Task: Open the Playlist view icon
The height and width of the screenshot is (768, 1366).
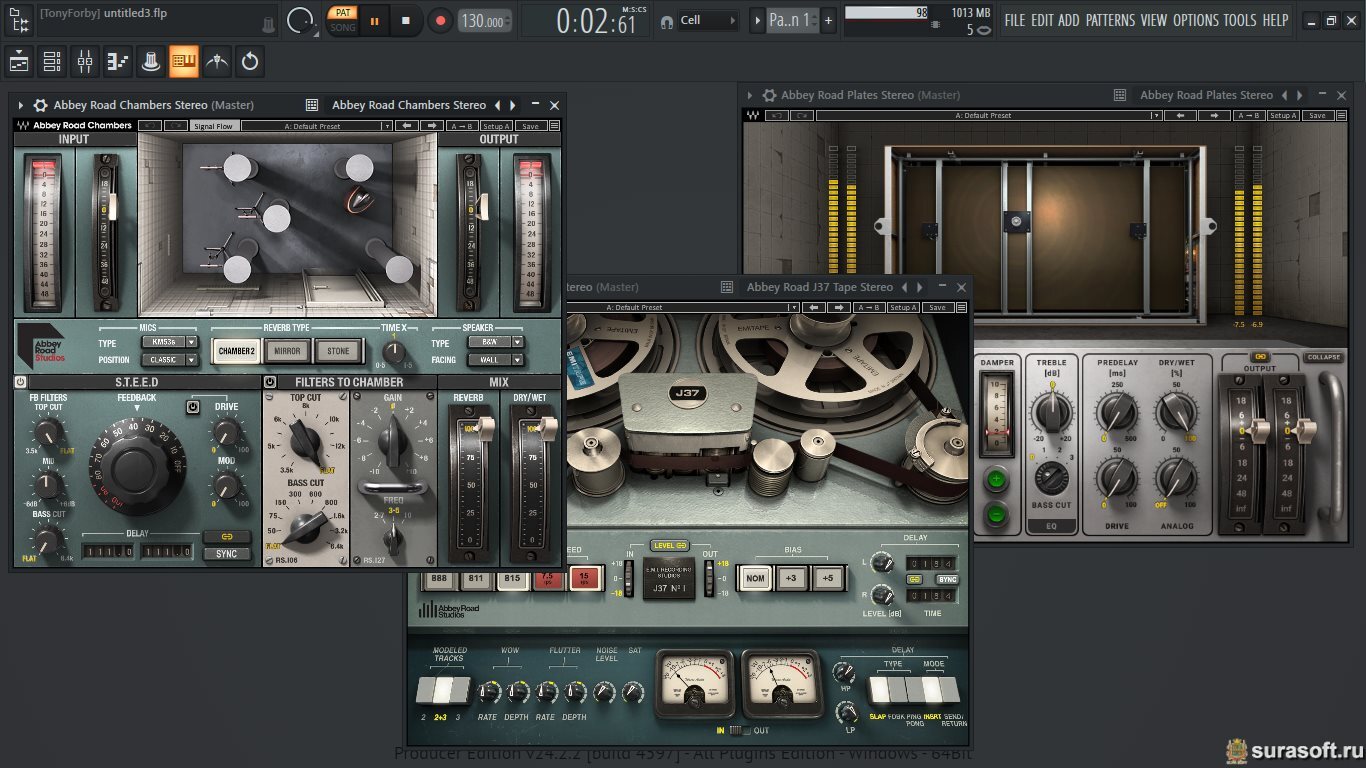Action: 19,62
